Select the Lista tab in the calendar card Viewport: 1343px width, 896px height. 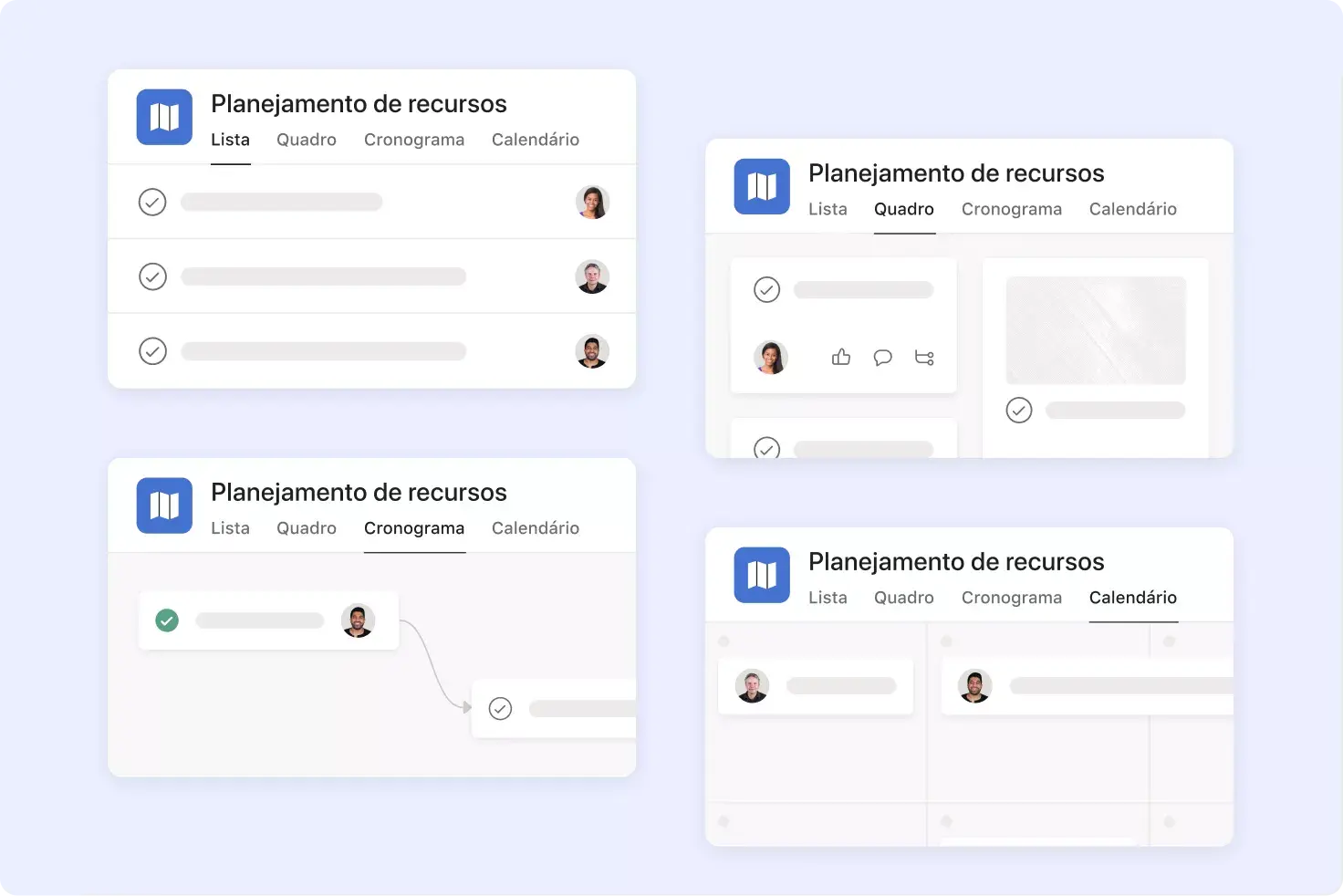click(x=828, y=598)
